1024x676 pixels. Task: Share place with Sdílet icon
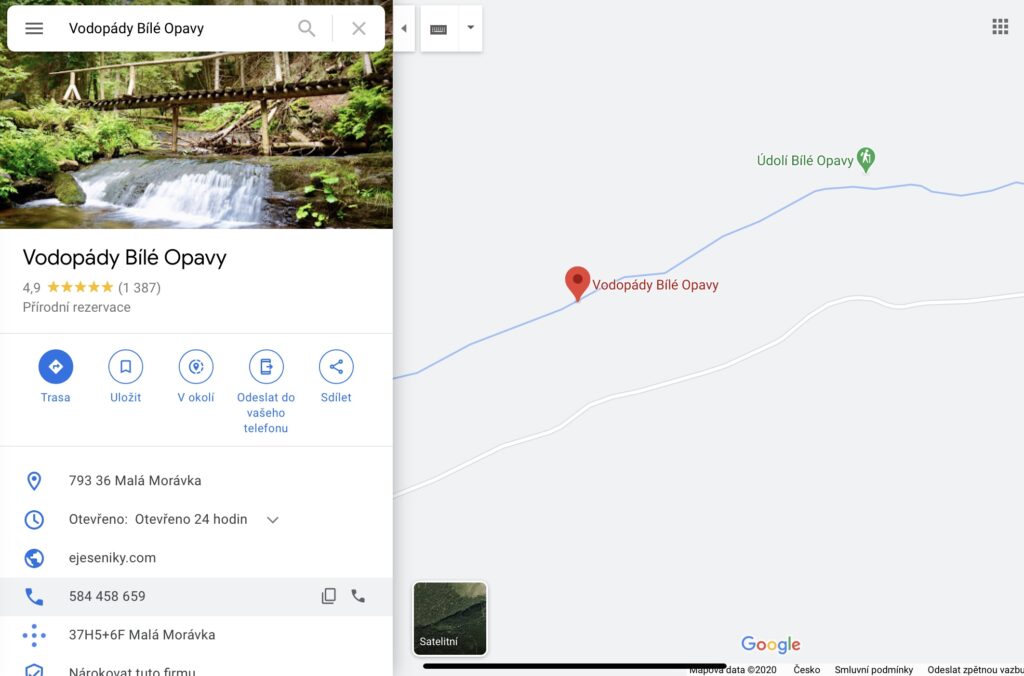[336, 367]
